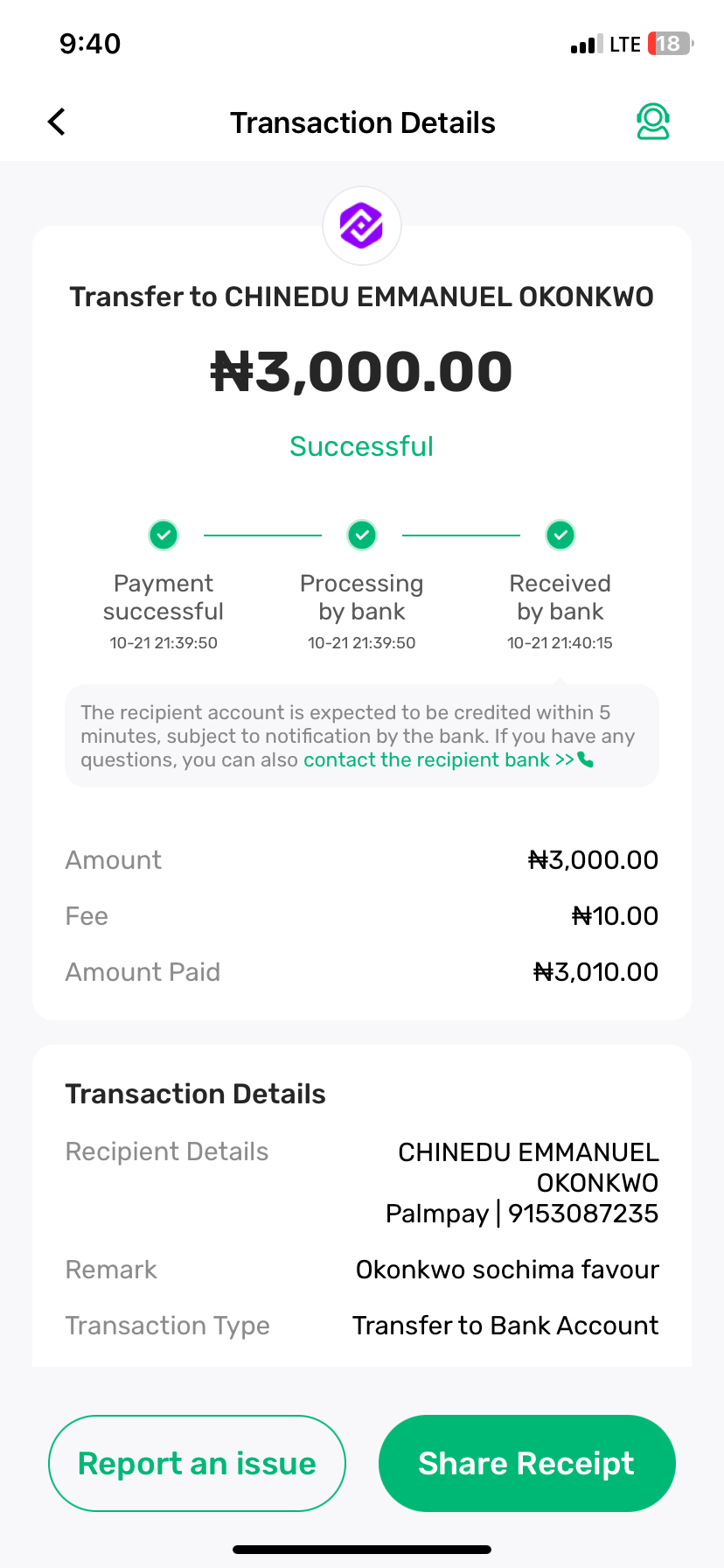Tap the Received by bank checkmark
The width and height of the screenshot is (724, 1568).
click(560, 535)
